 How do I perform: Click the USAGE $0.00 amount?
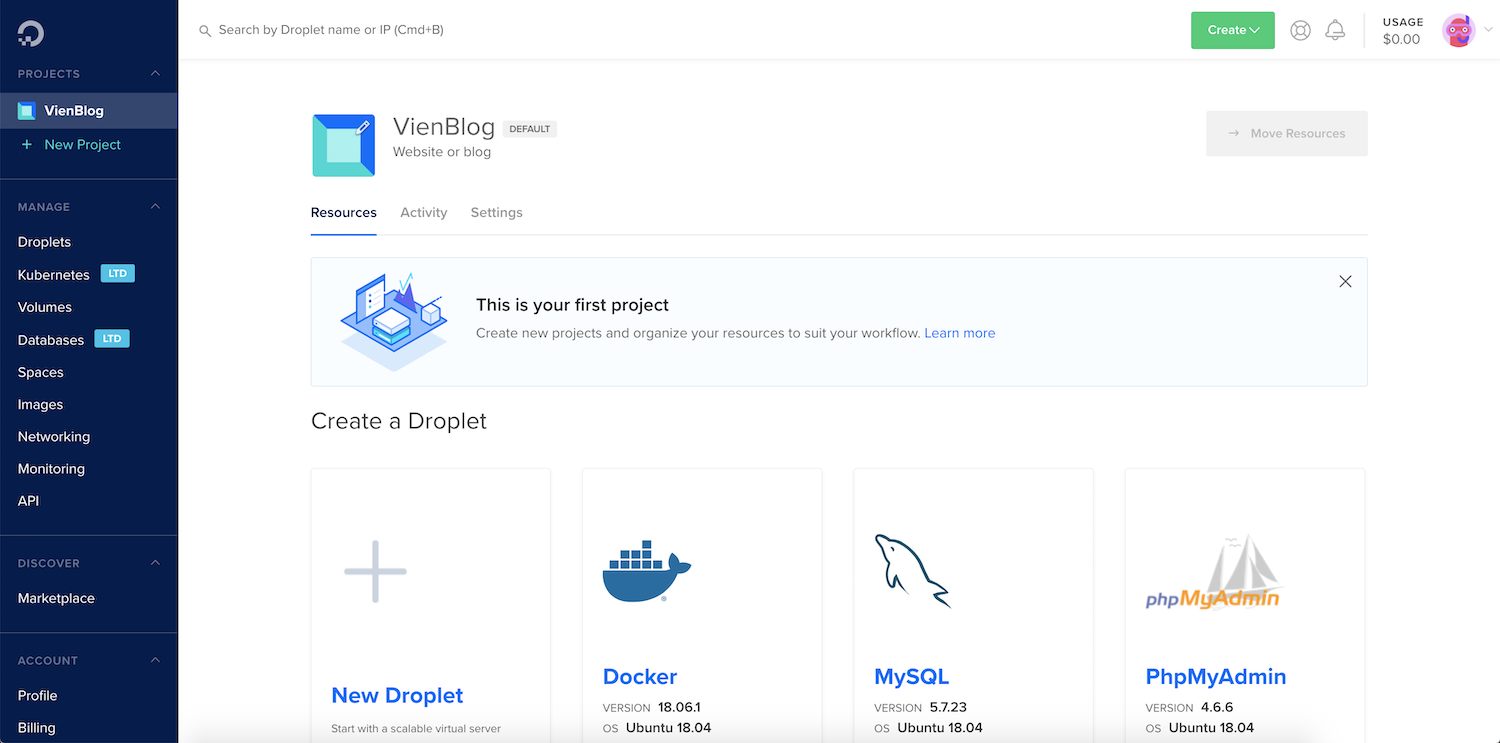(1401, 40)
